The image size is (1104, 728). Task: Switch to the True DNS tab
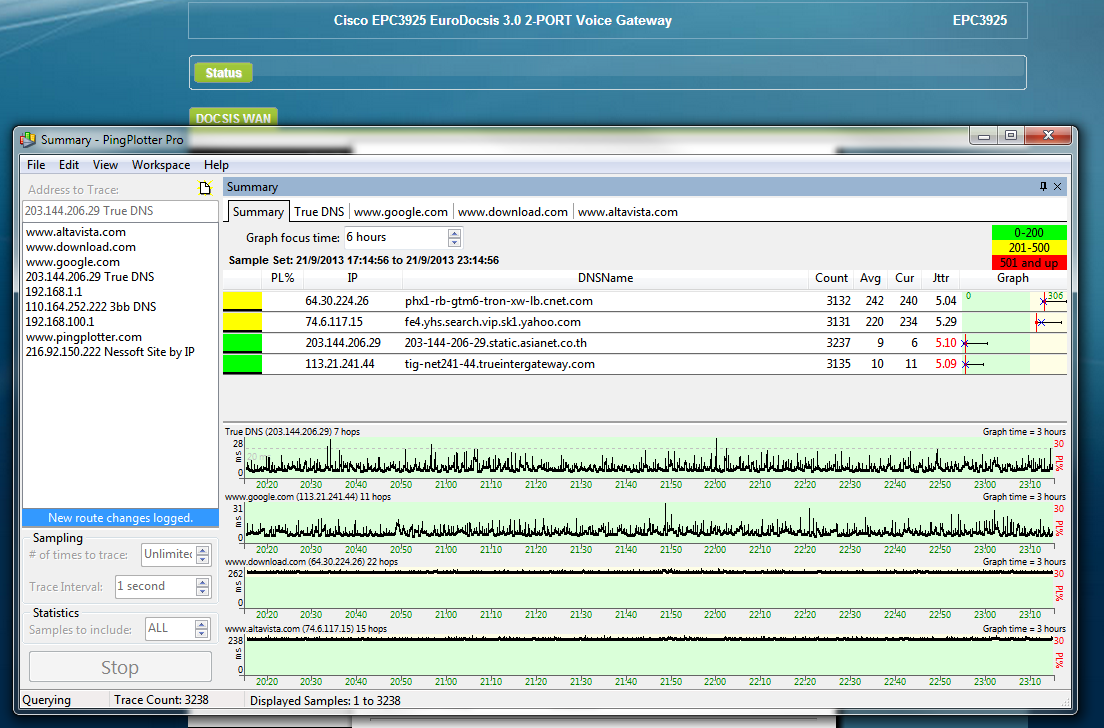click(319, 212)
